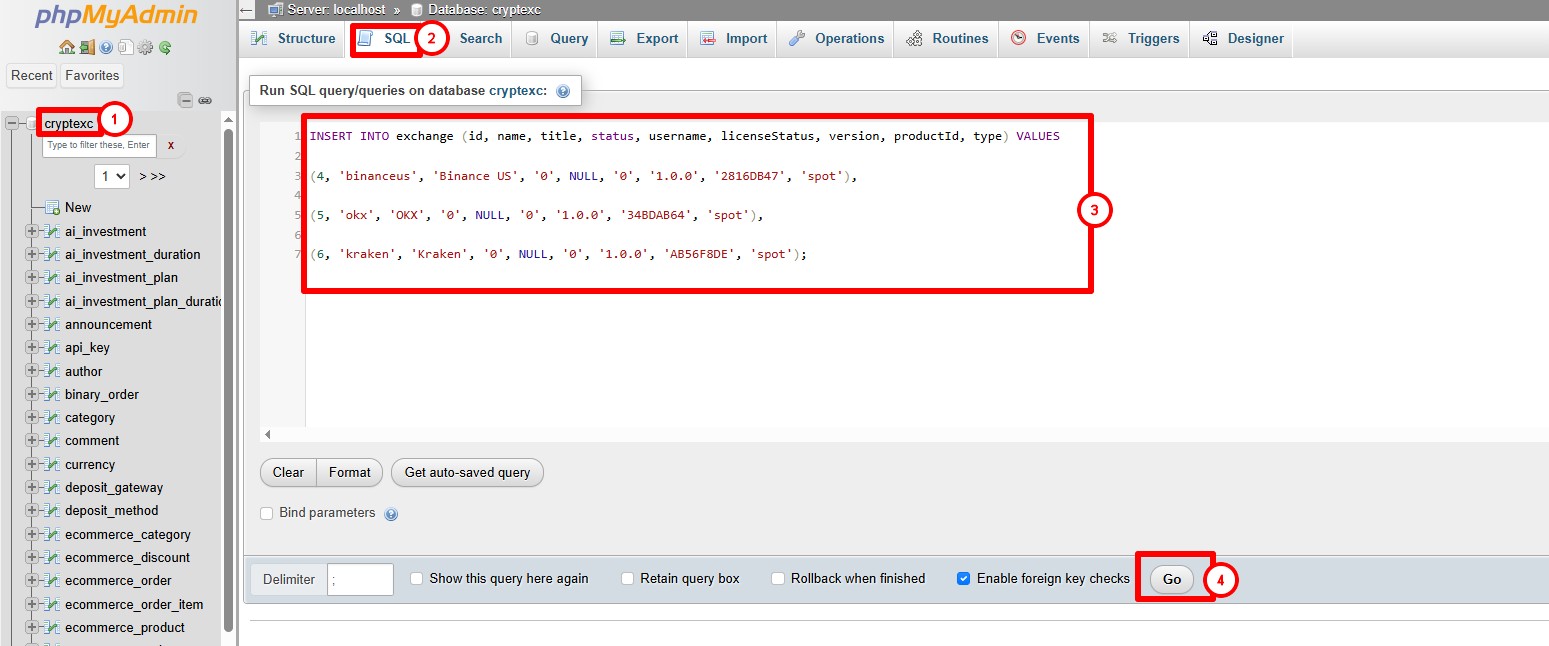Image resolution: width=1549 pixels, height=646 pixels.
Task: Open the Favorites tables button
Action: tap(92, 75)
